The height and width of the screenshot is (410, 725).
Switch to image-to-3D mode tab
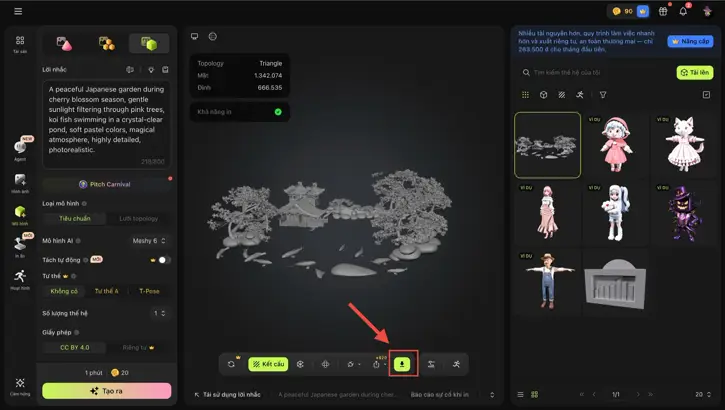click(64, 43)
